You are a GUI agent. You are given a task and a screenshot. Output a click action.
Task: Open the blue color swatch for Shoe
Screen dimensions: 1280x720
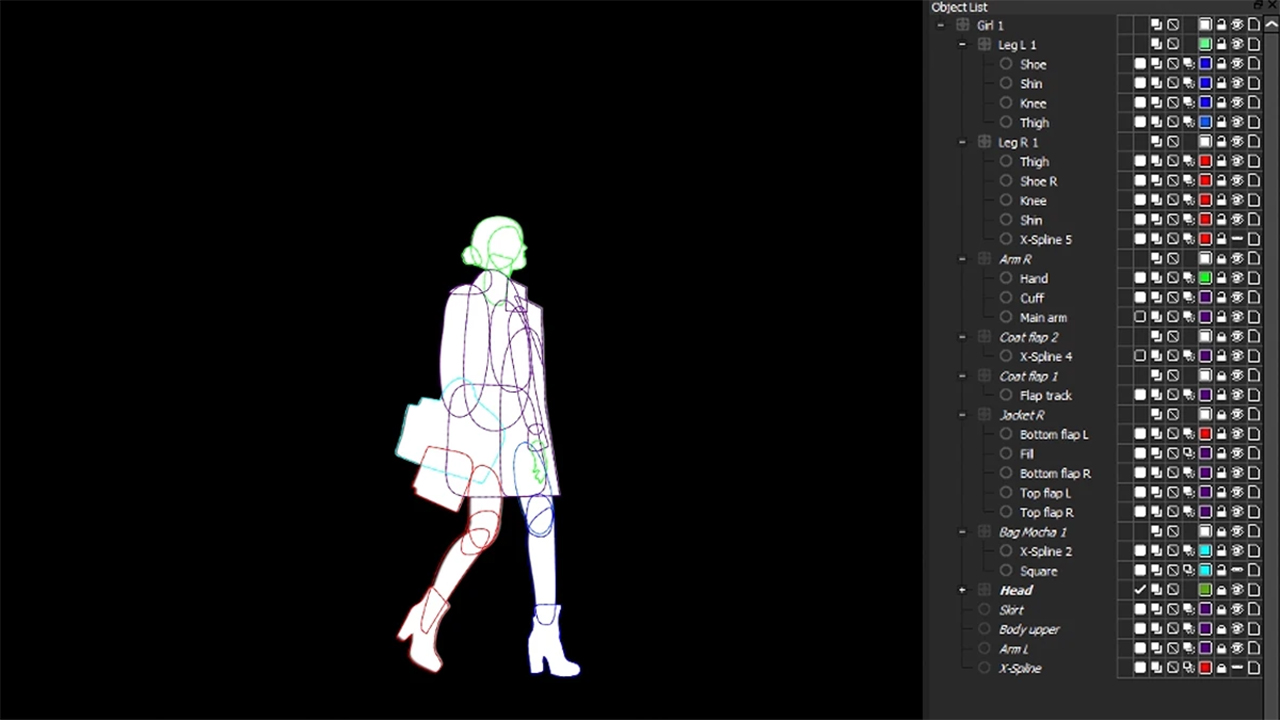tap(1205, 63)
